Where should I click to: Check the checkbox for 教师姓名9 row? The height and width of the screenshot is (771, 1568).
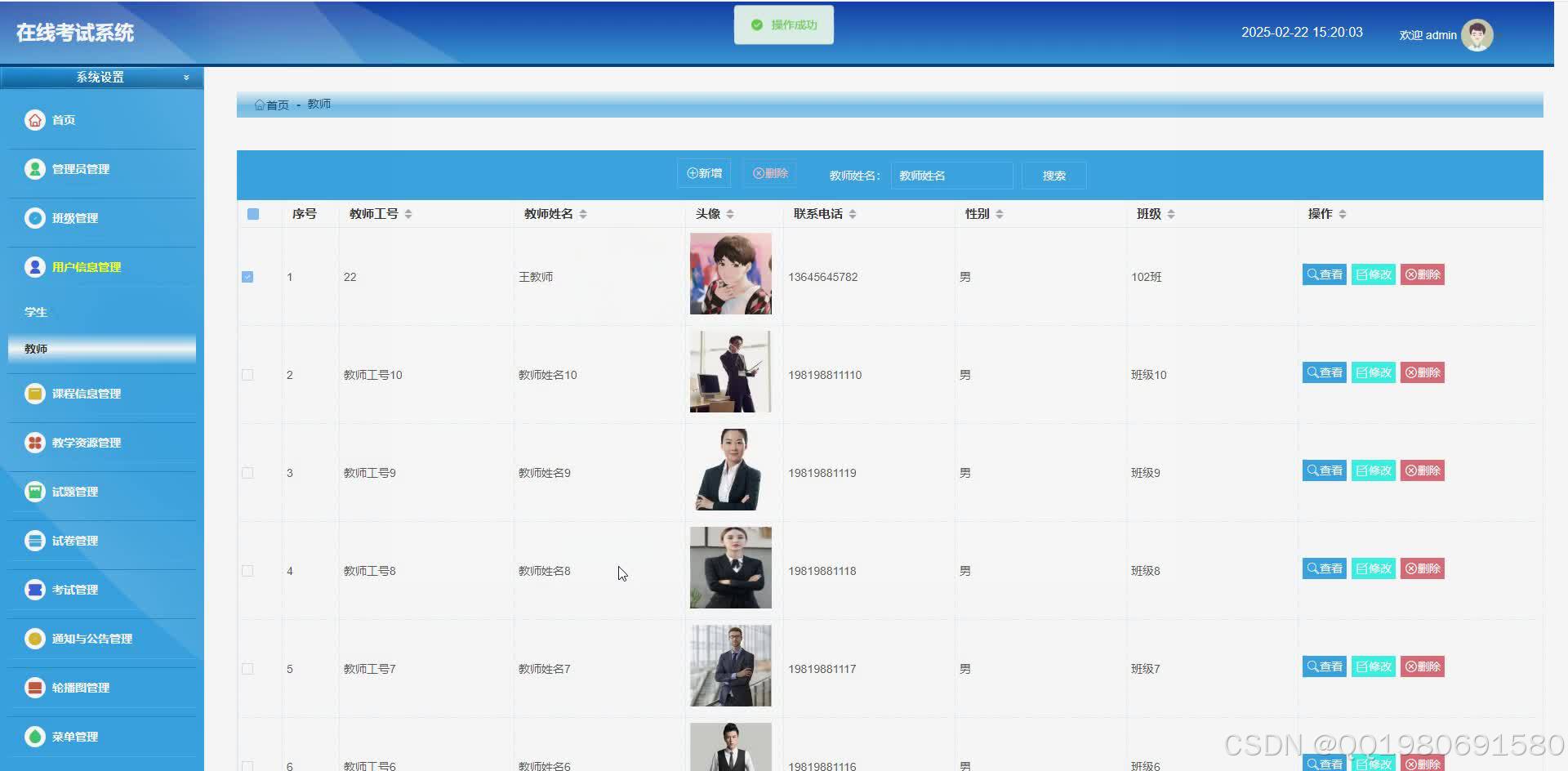pyautogui.click(x=247, y=473)
